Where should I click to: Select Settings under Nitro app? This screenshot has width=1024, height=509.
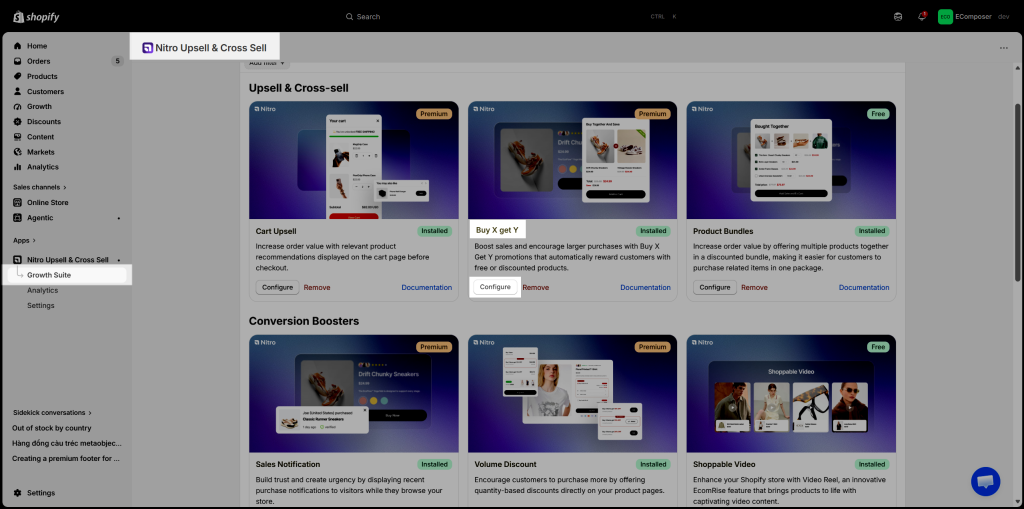(x=40, y=305)
